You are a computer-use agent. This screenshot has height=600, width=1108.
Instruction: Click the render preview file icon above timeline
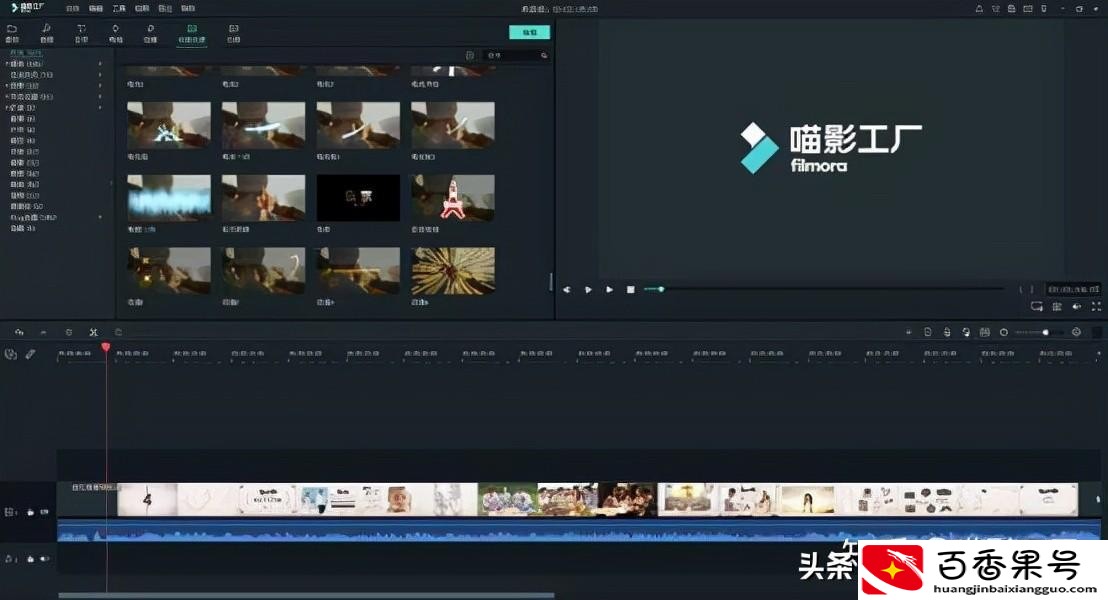928,332
